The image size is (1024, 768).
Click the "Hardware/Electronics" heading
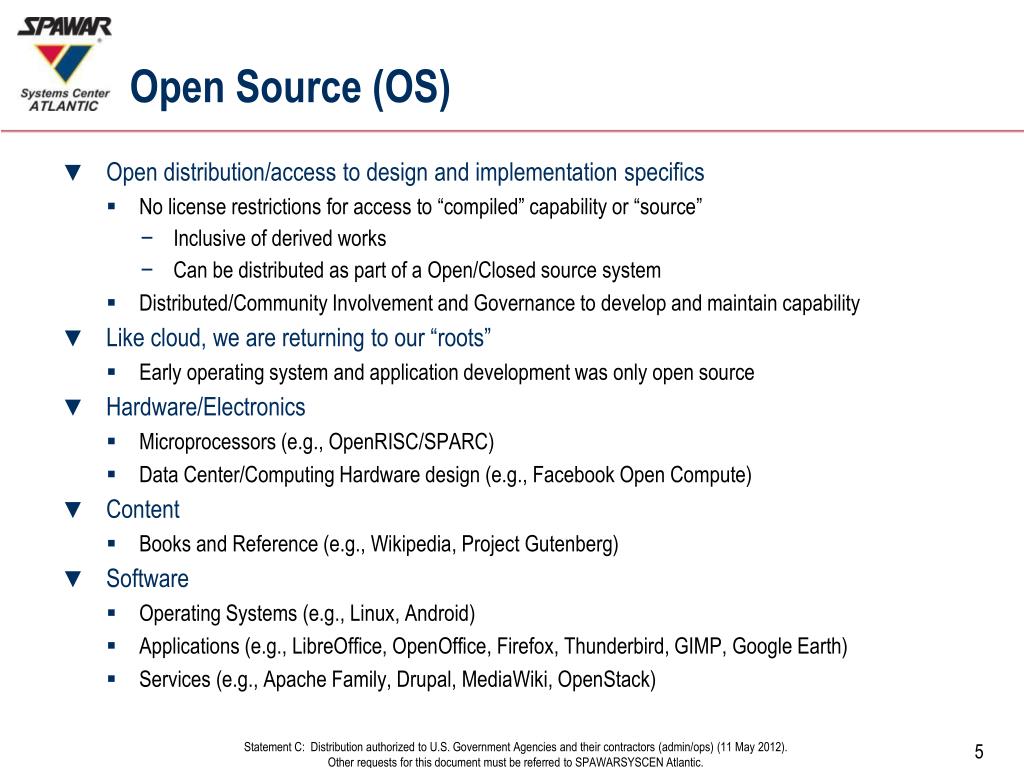206,408
